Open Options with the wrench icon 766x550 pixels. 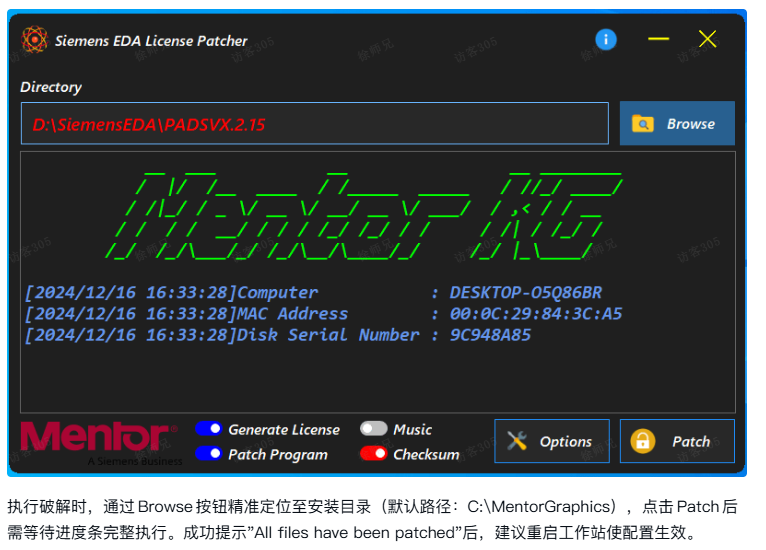pyautogui.click(x=551, y=441)
